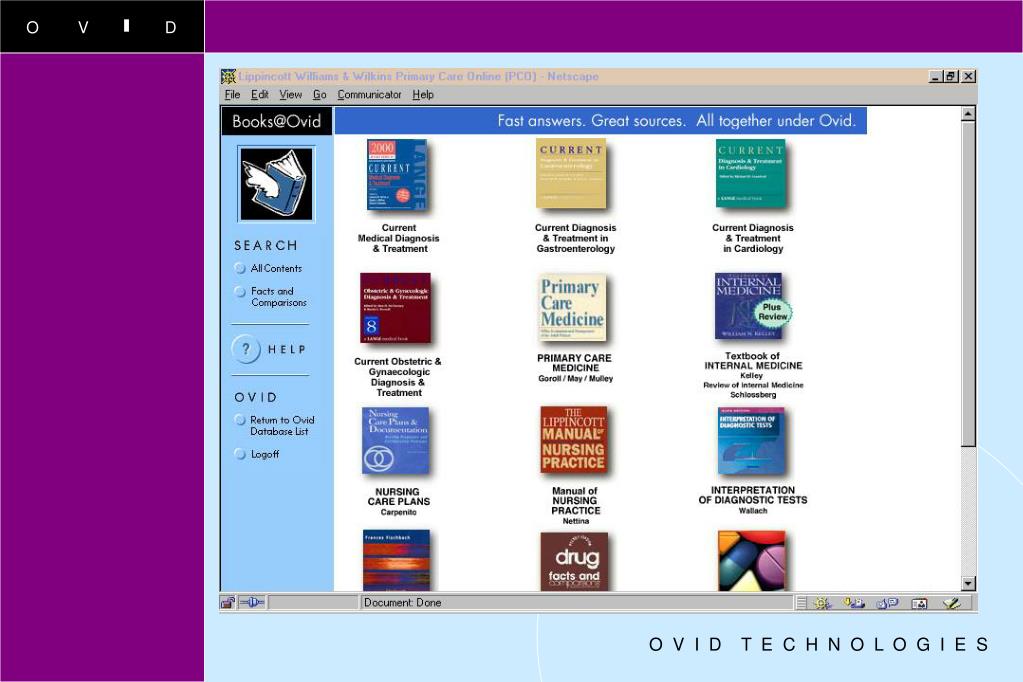Click the scrollbar down arrow
The height and width of the screenshot is (682, 1023).
pyautogui.click(x=968, y=583)
